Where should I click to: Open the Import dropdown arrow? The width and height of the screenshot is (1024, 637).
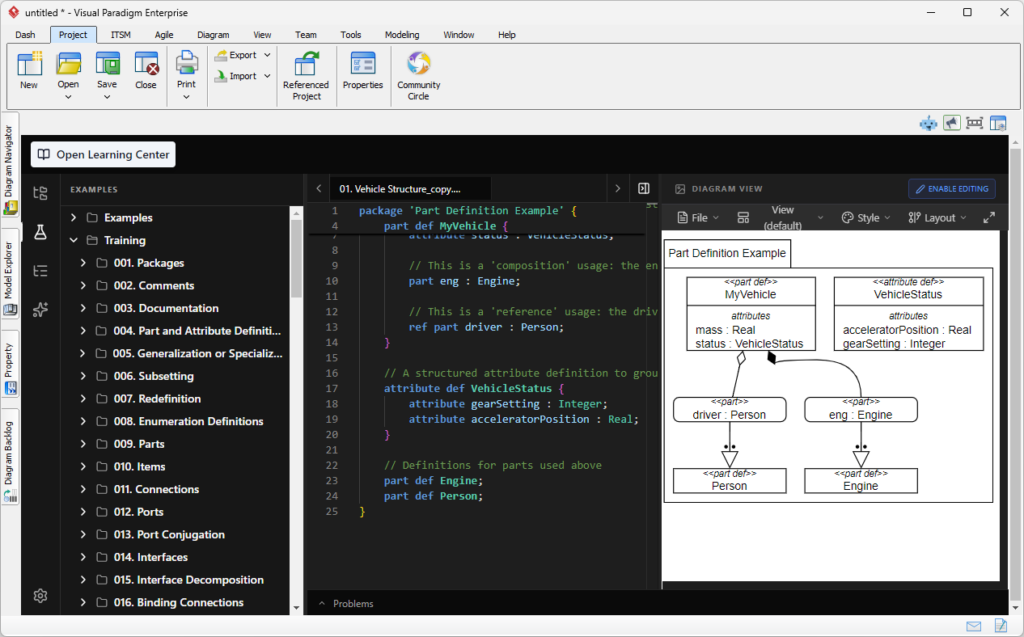coord(267,76)
